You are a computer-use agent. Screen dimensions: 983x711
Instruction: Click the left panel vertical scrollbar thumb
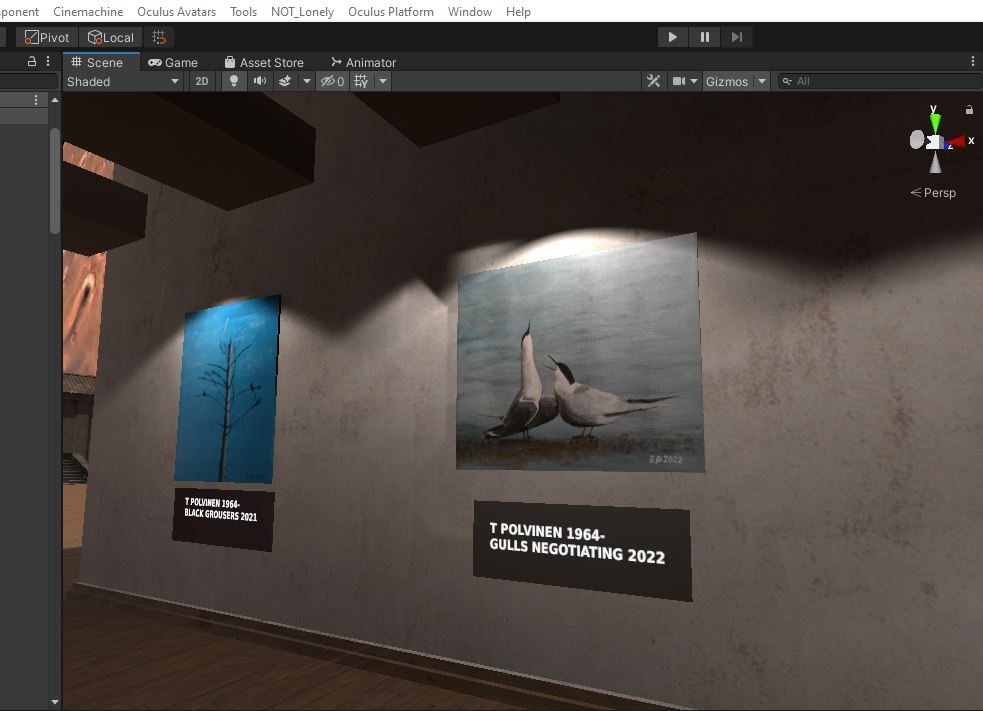point(55,181)
